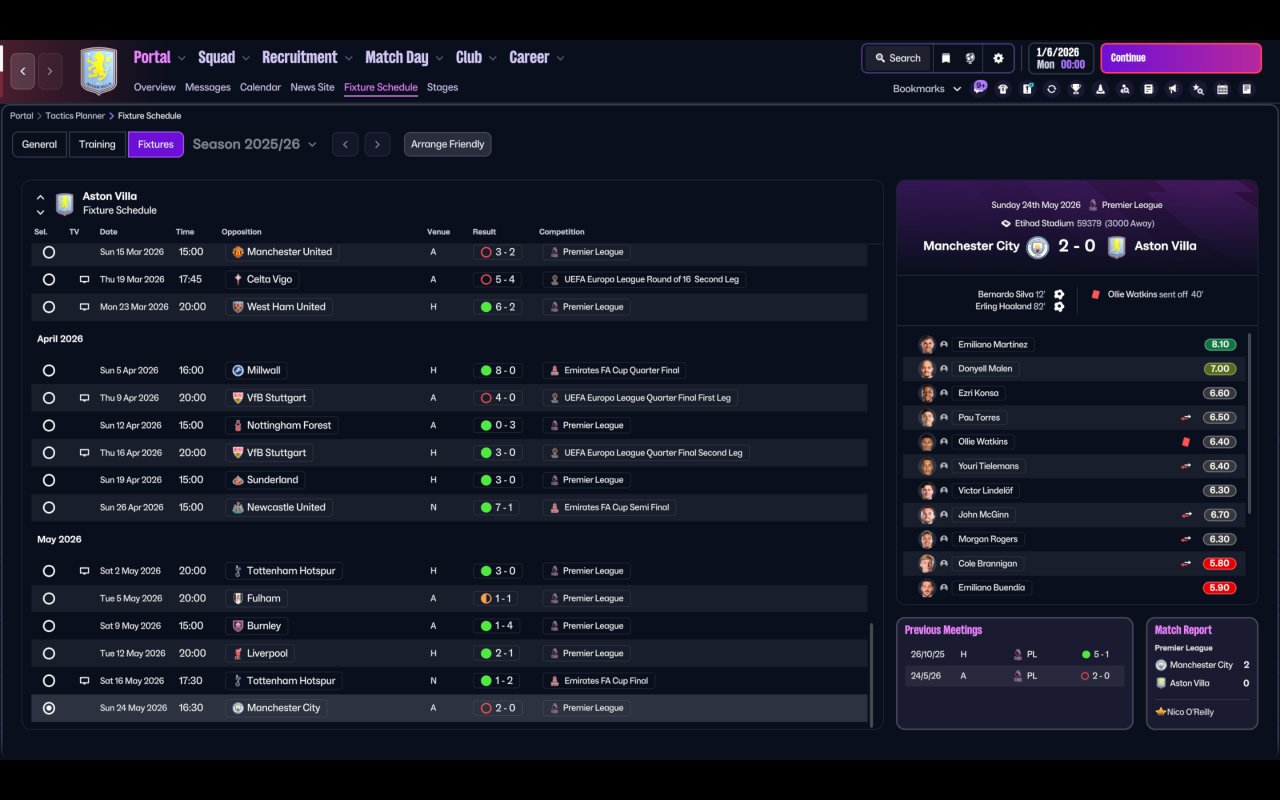Click the goal icon beside Bernardo Silva 12'

point(1059,295)
